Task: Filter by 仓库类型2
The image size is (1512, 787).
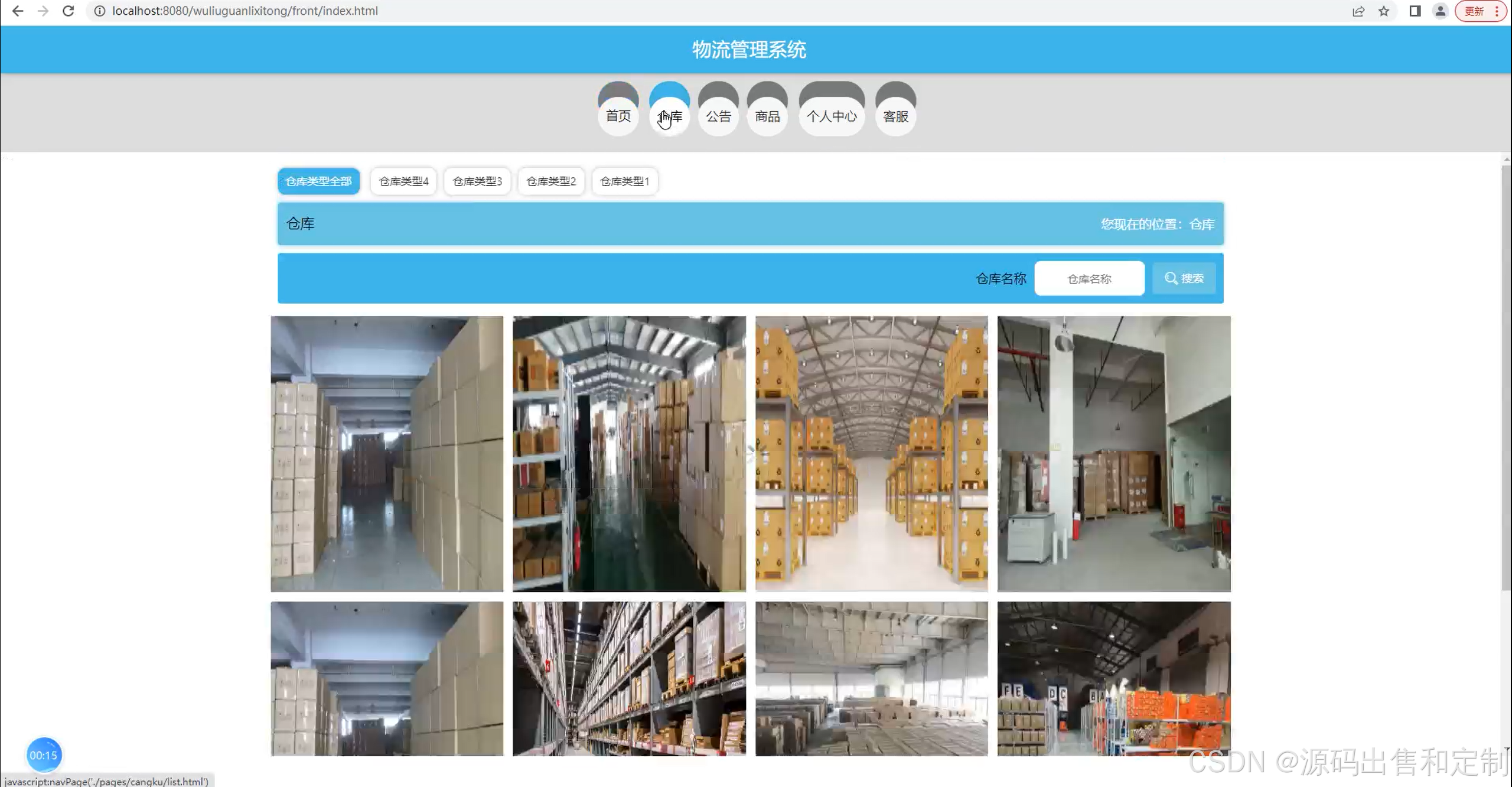Action: (550, 181)
